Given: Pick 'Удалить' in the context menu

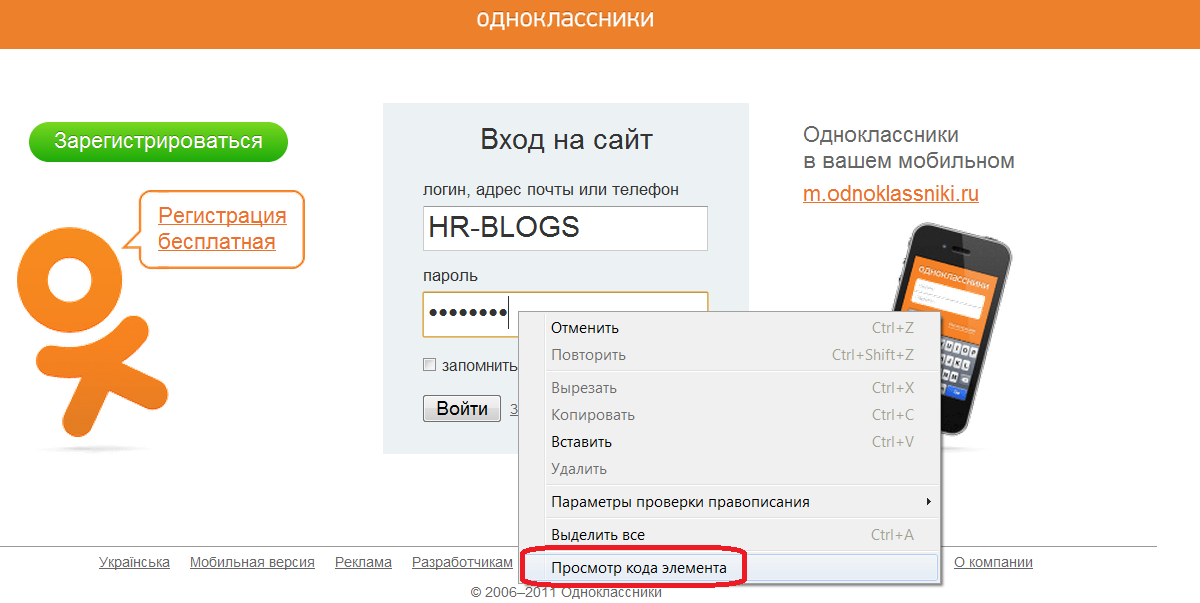Looking at the screenshot, I should (730, 469).
